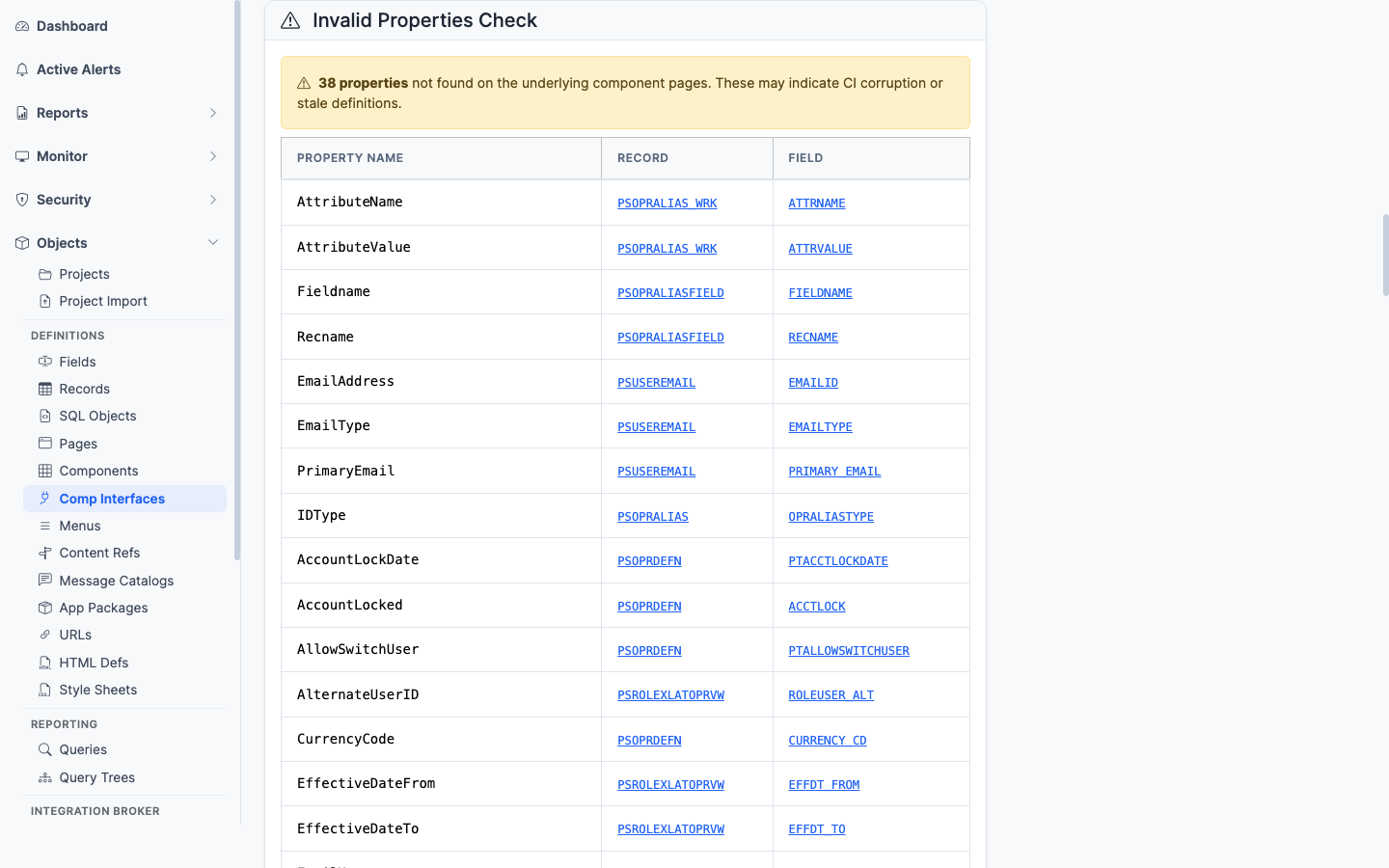Click the Fields icon in Definitions
The image size is (1389, 868).
[x=45, y=362]
